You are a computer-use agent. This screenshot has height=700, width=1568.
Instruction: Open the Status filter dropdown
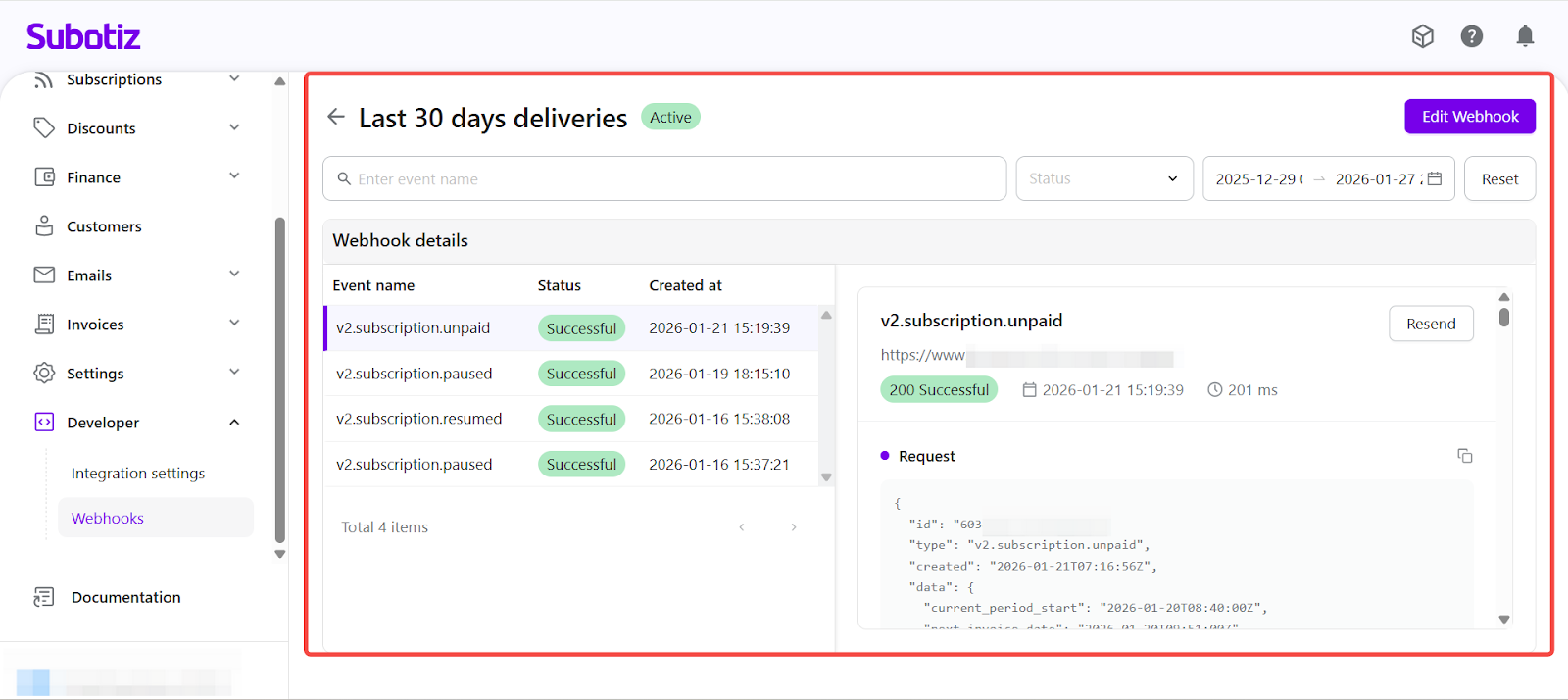pos(1103,178)
